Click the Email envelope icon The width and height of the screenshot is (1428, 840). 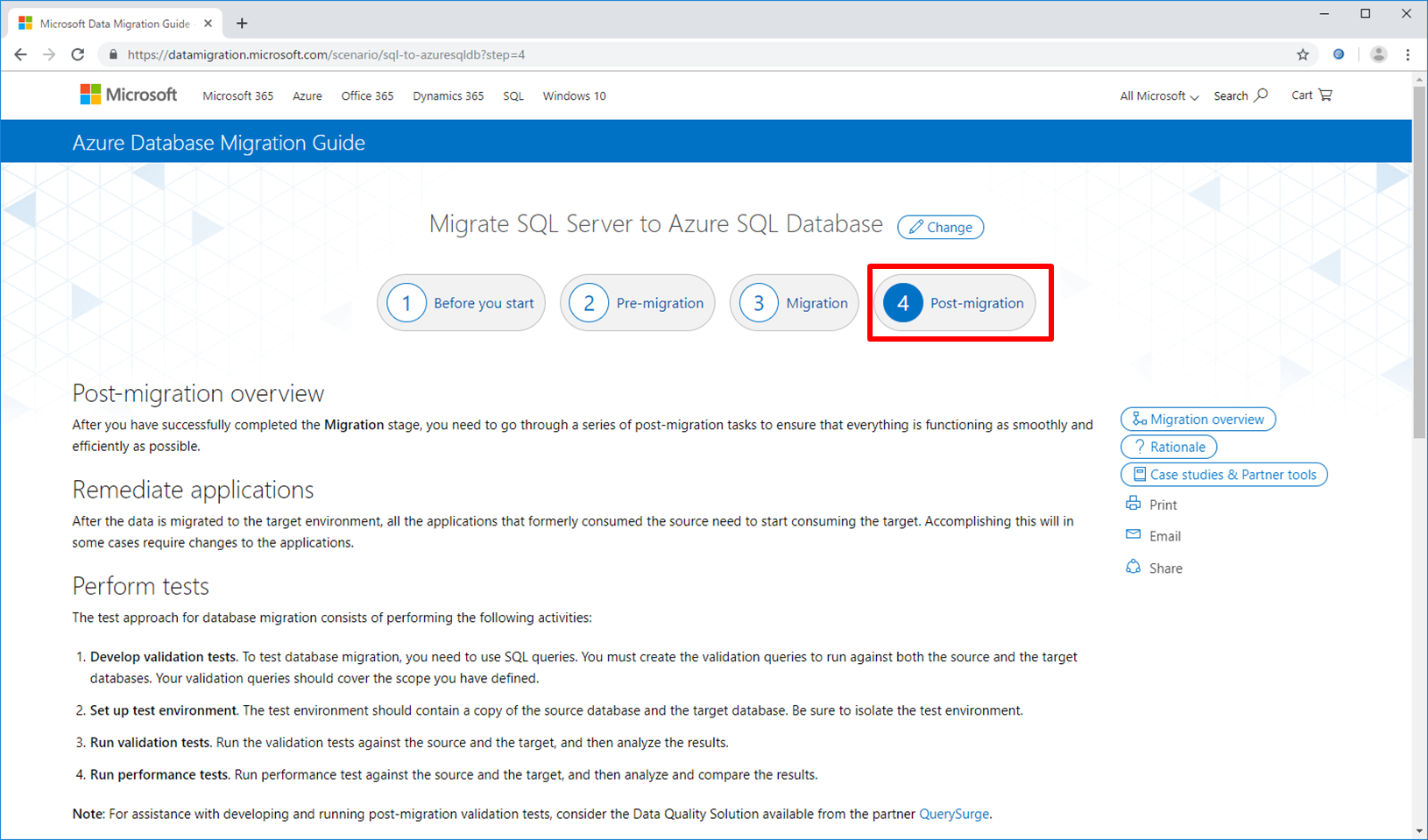click(1133, 534)
